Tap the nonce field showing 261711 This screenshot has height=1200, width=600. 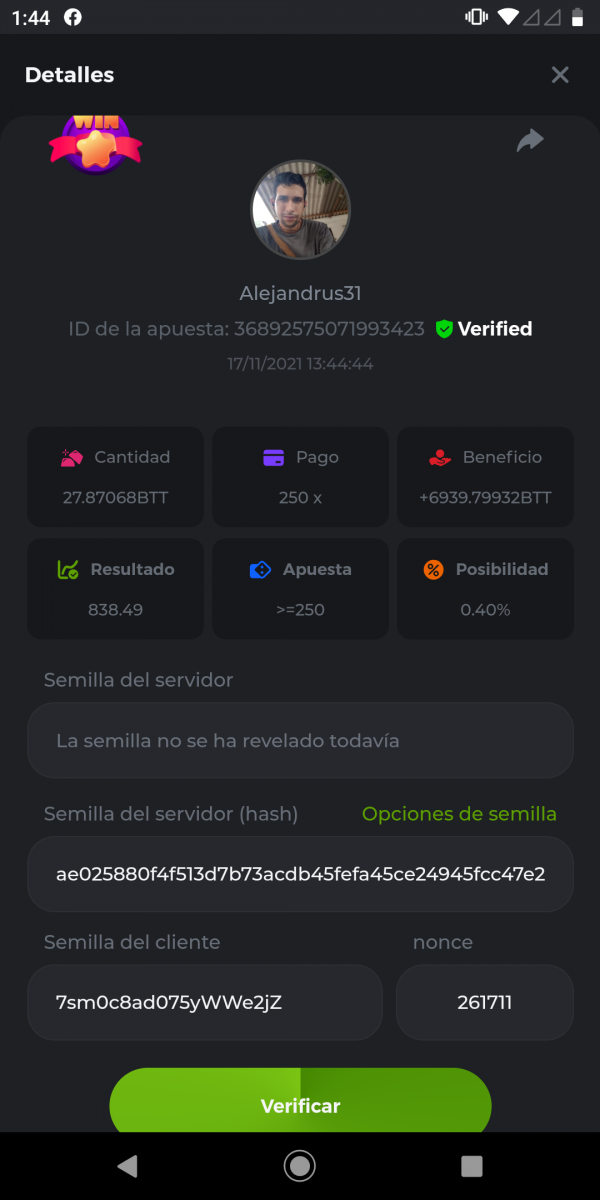[x=485, y=1002]
